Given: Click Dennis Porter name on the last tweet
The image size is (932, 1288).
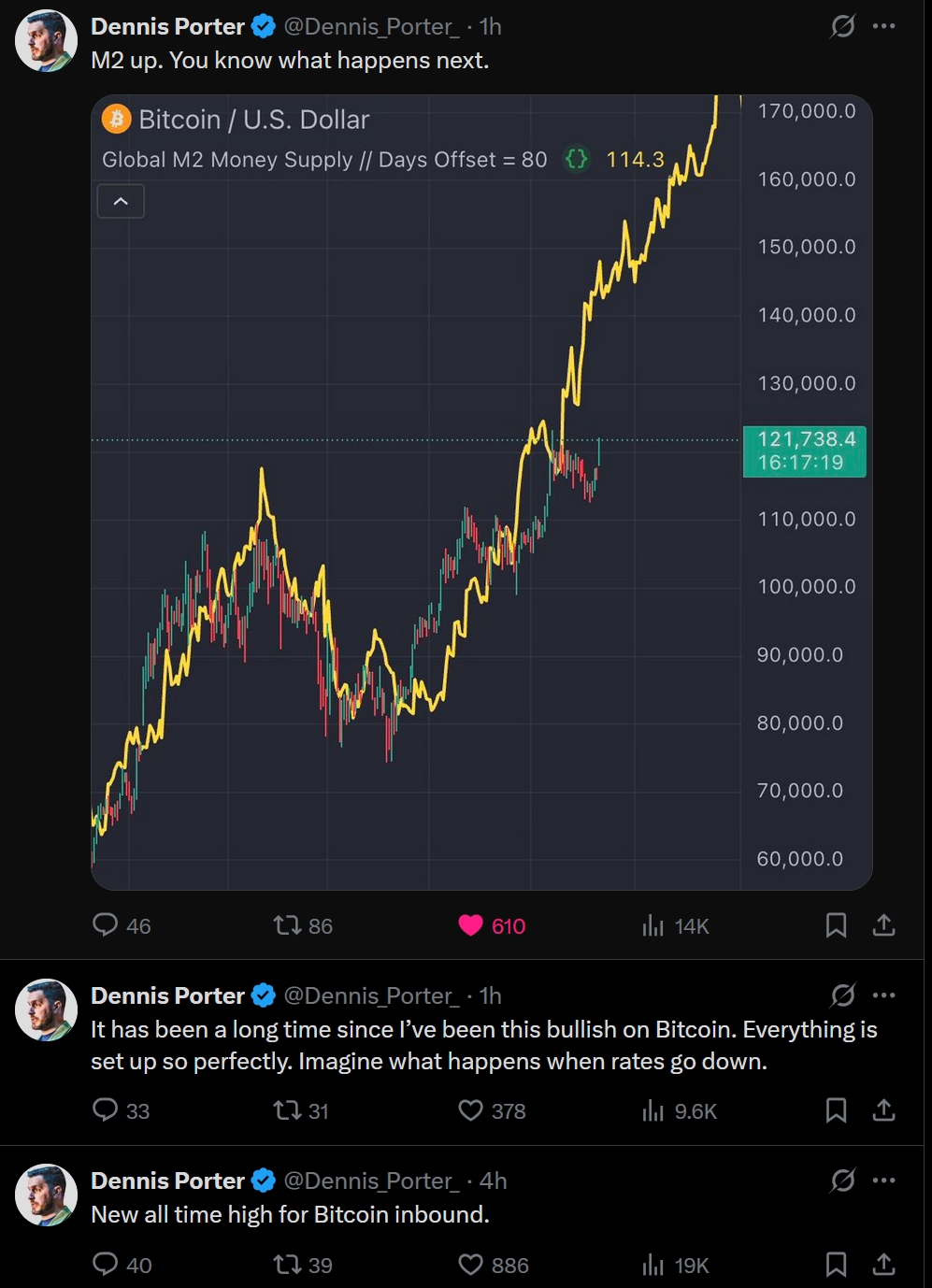Looking at the screenshot, I should (x=167, y=1181).
